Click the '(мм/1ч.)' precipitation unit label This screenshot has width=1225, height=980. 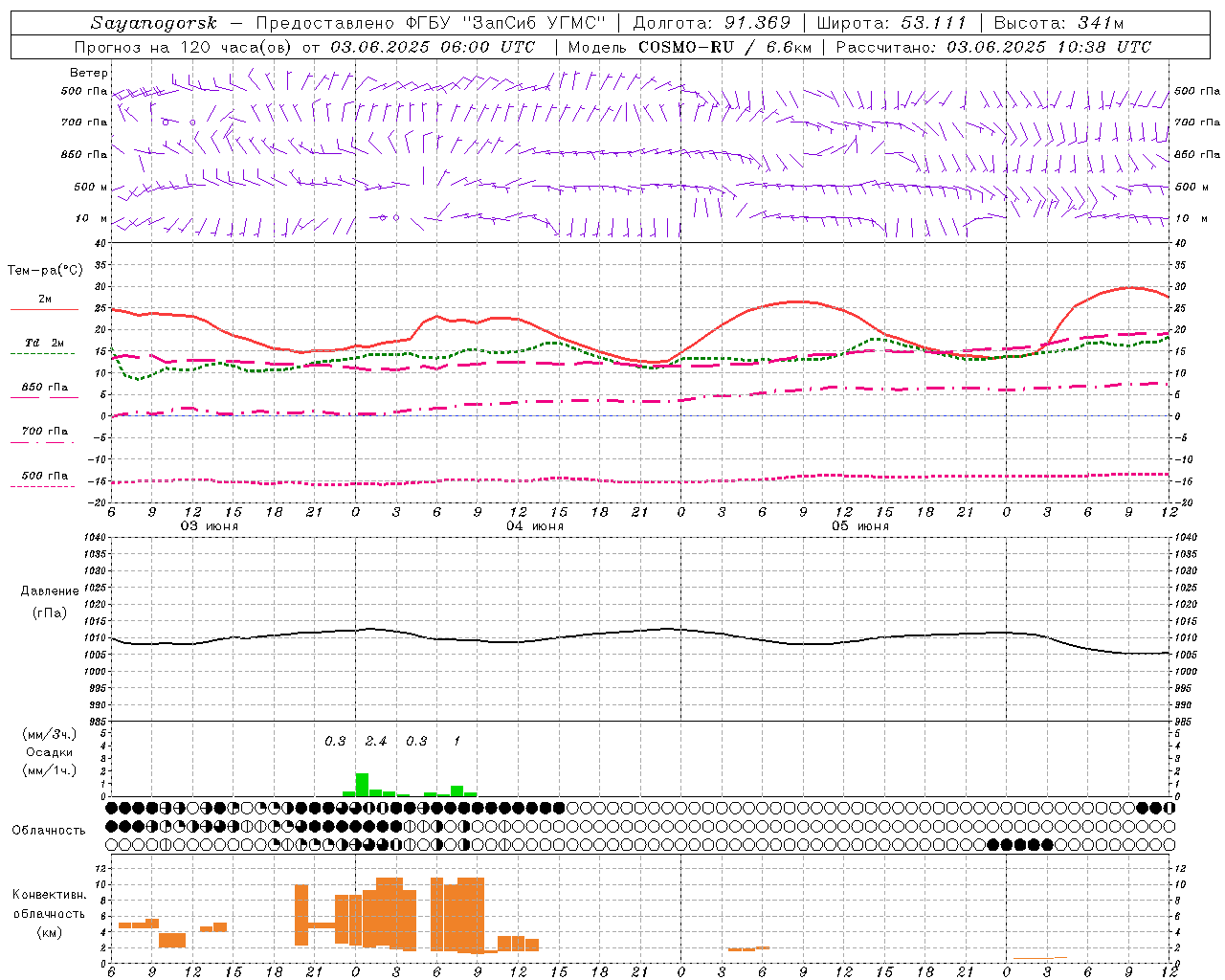[x=49, y=770]
